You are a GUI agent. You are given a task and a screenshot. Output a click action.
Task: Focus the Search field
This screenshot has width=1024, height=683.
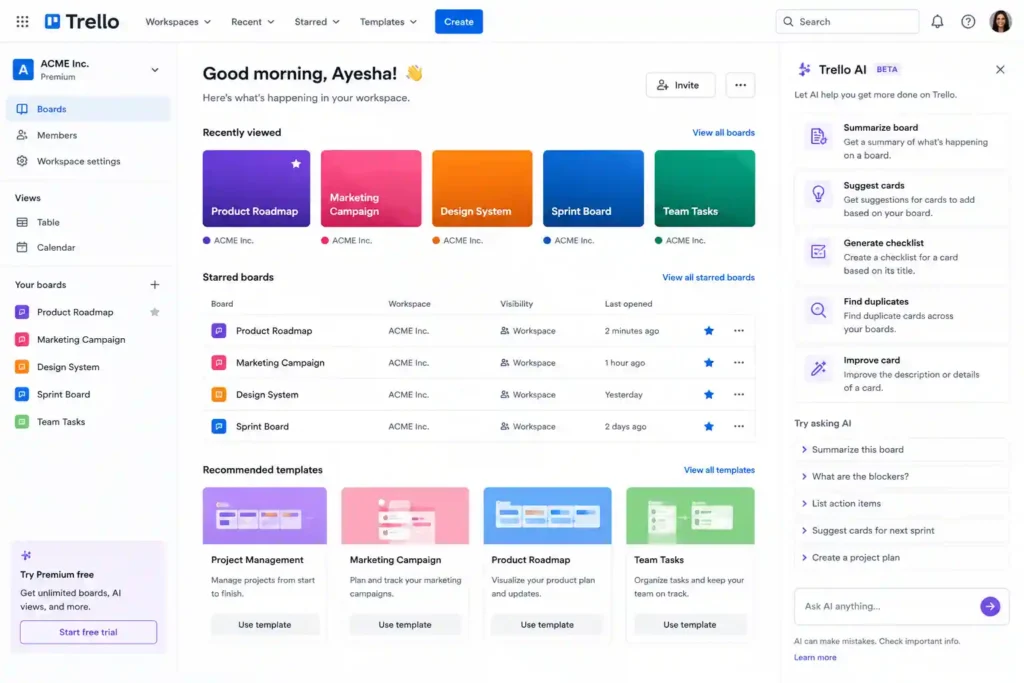tap(847, 22)
